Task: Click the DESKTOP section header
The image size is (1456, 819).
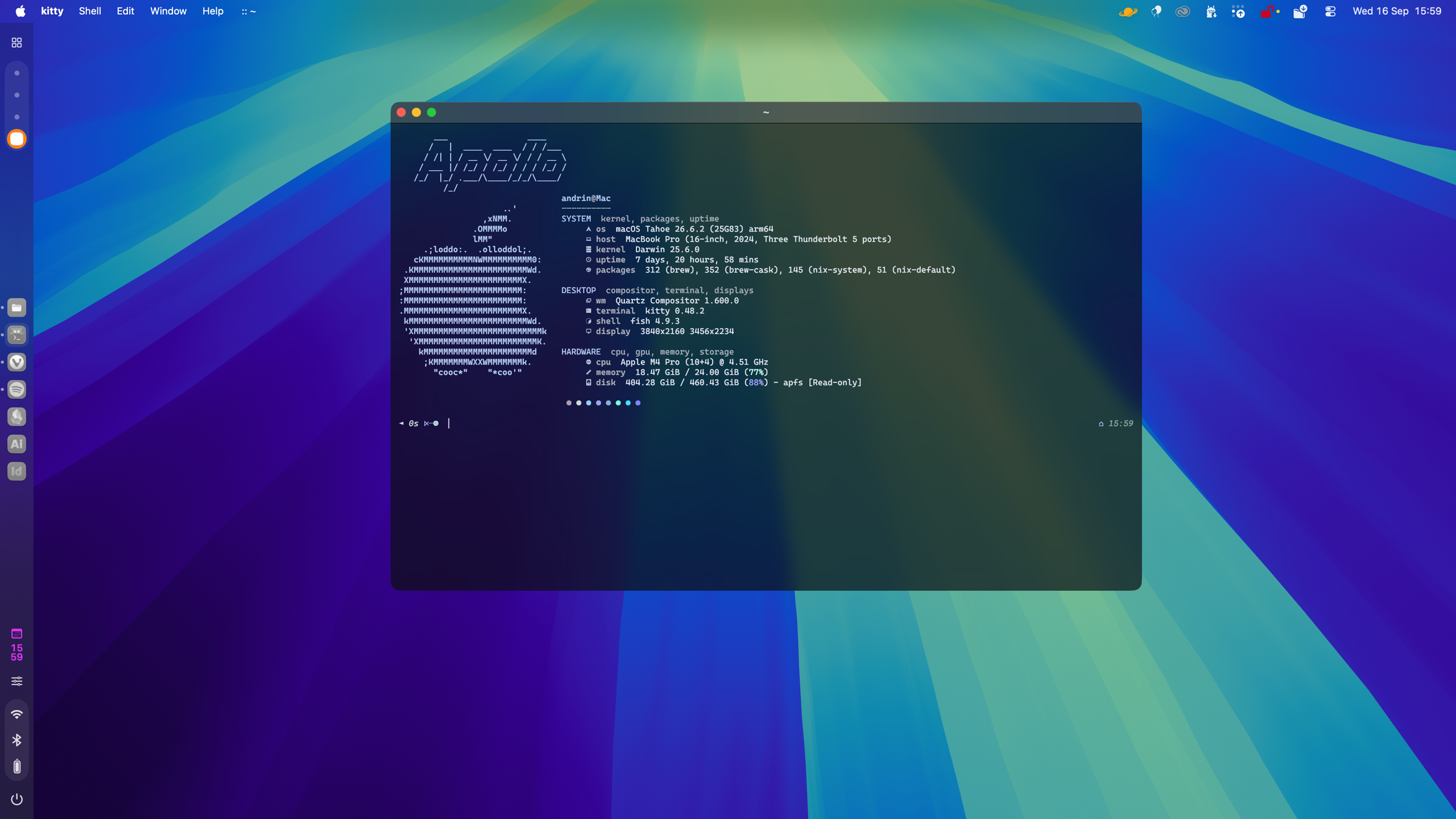Action: pos(578,290)
